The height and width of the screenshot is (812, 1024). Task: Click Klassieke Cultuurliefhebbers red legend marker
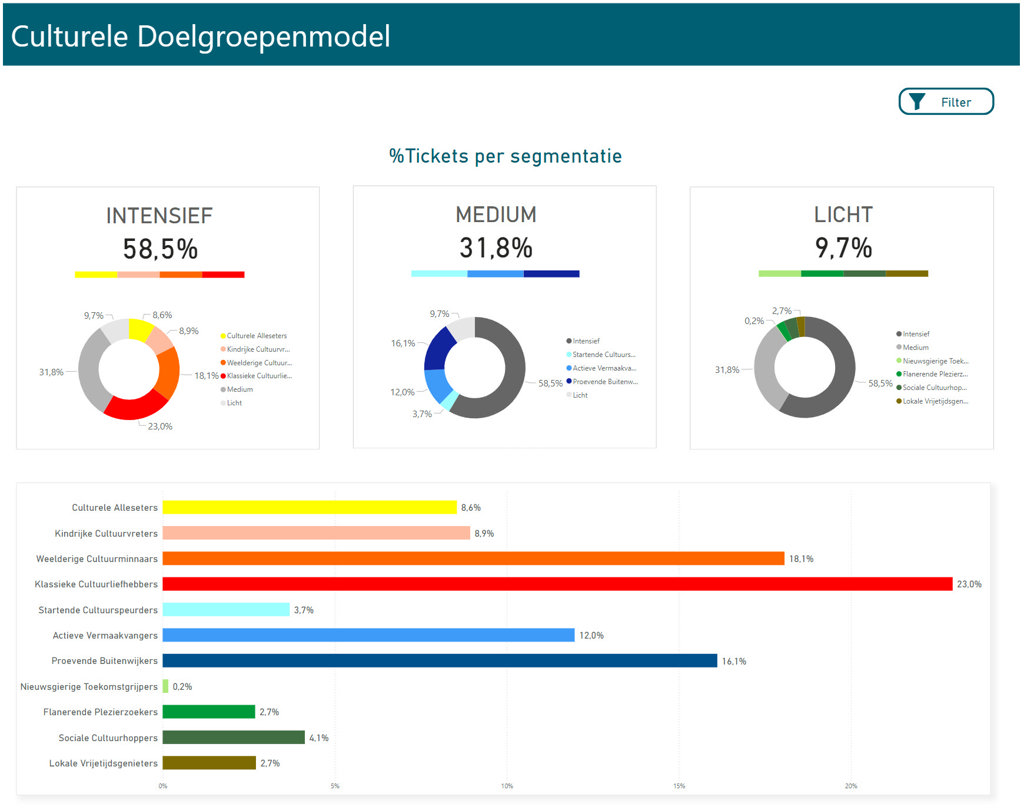pos(223,376)
